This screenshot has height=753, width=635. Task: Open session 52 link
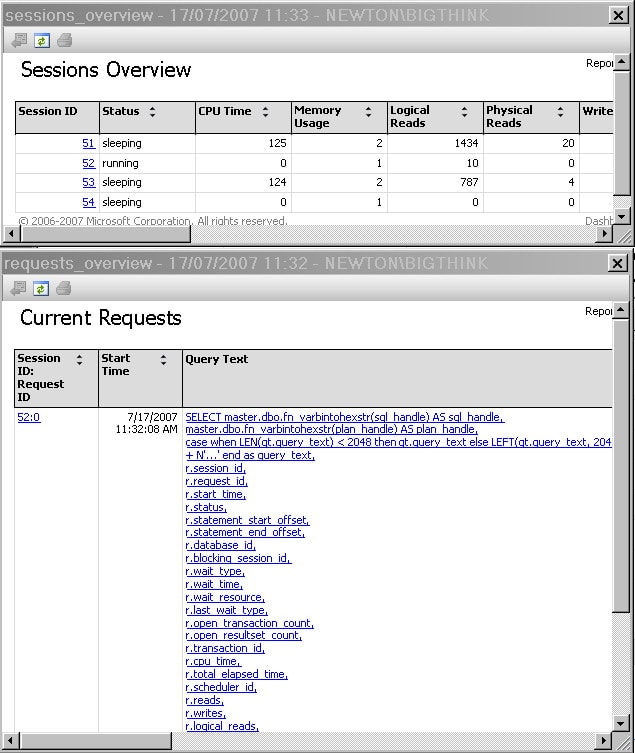(88, 163)
